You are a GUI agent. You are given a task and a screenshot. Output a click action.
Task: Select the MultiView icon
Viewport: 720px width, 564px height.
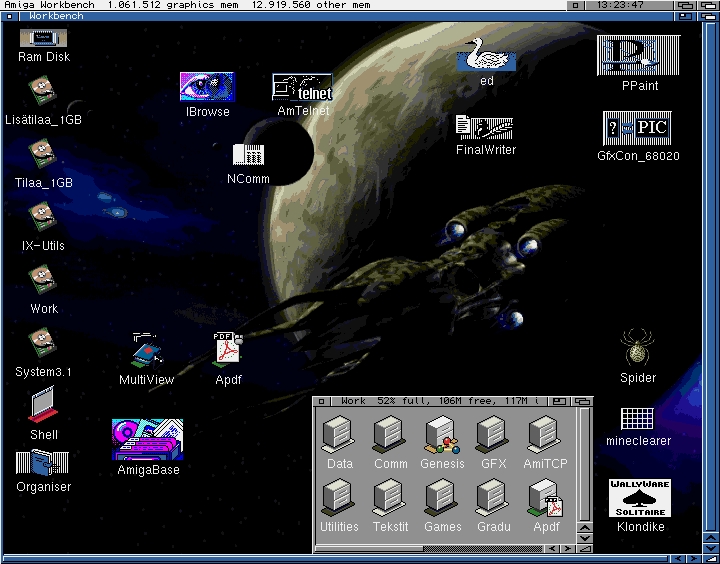tap(146, 351)
